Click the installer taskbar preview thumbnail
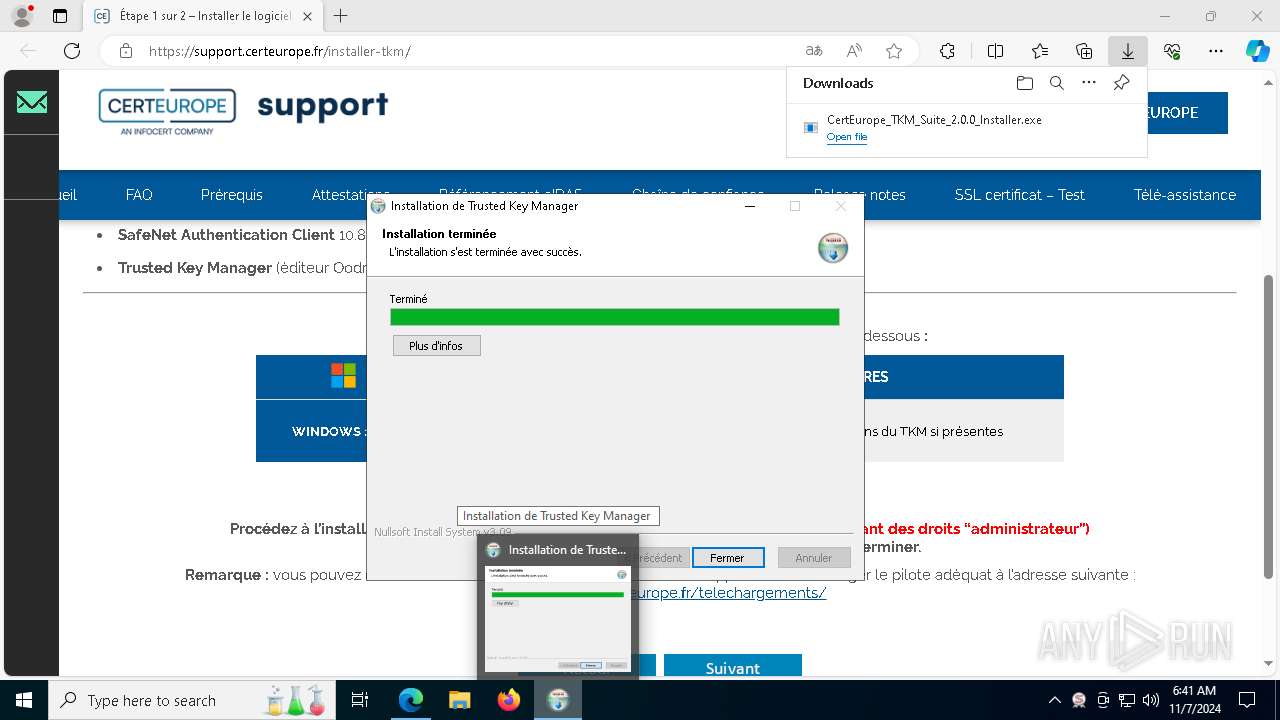Screen dimensions: 1280x720 (x=557, y=617)
